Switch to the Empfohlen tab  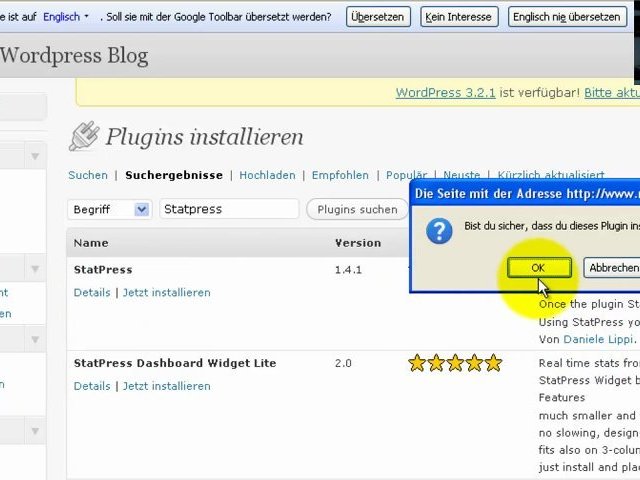pos(340,175)
